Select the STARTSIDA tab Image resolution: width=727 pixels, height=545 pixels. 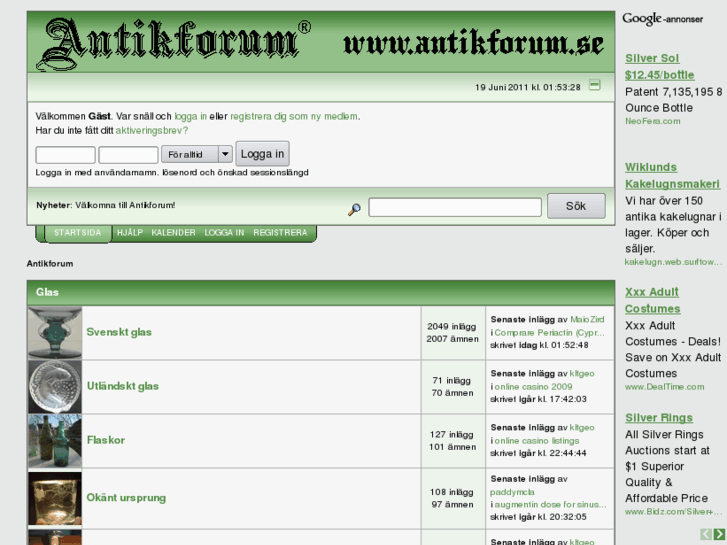point(77,232)
